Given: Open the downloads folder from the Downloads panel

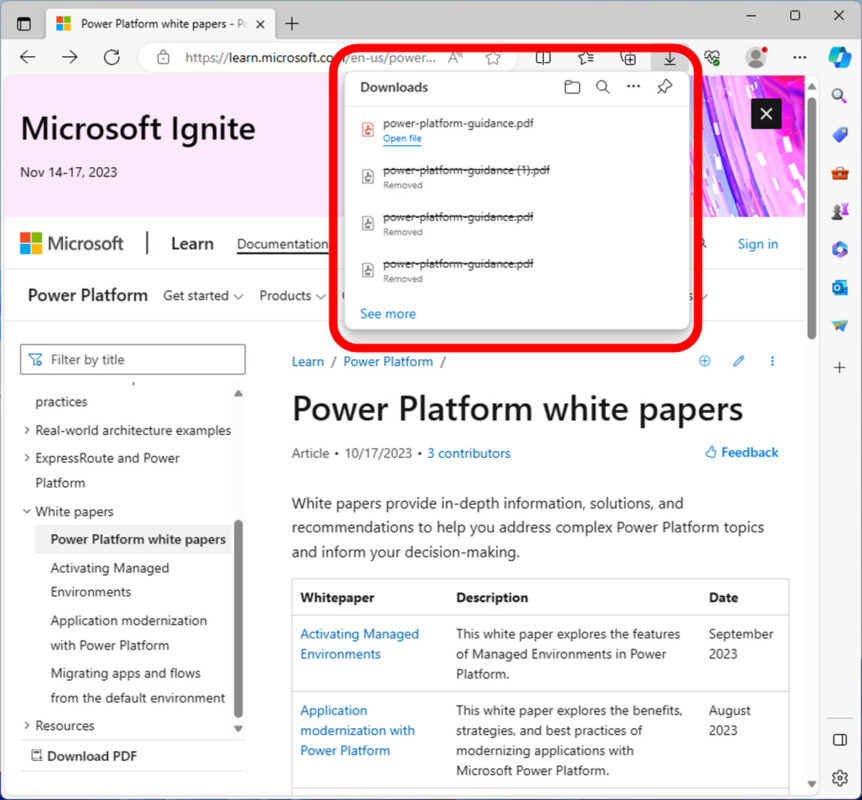Looking at the screenshot, I should click(x=572, y=87).
